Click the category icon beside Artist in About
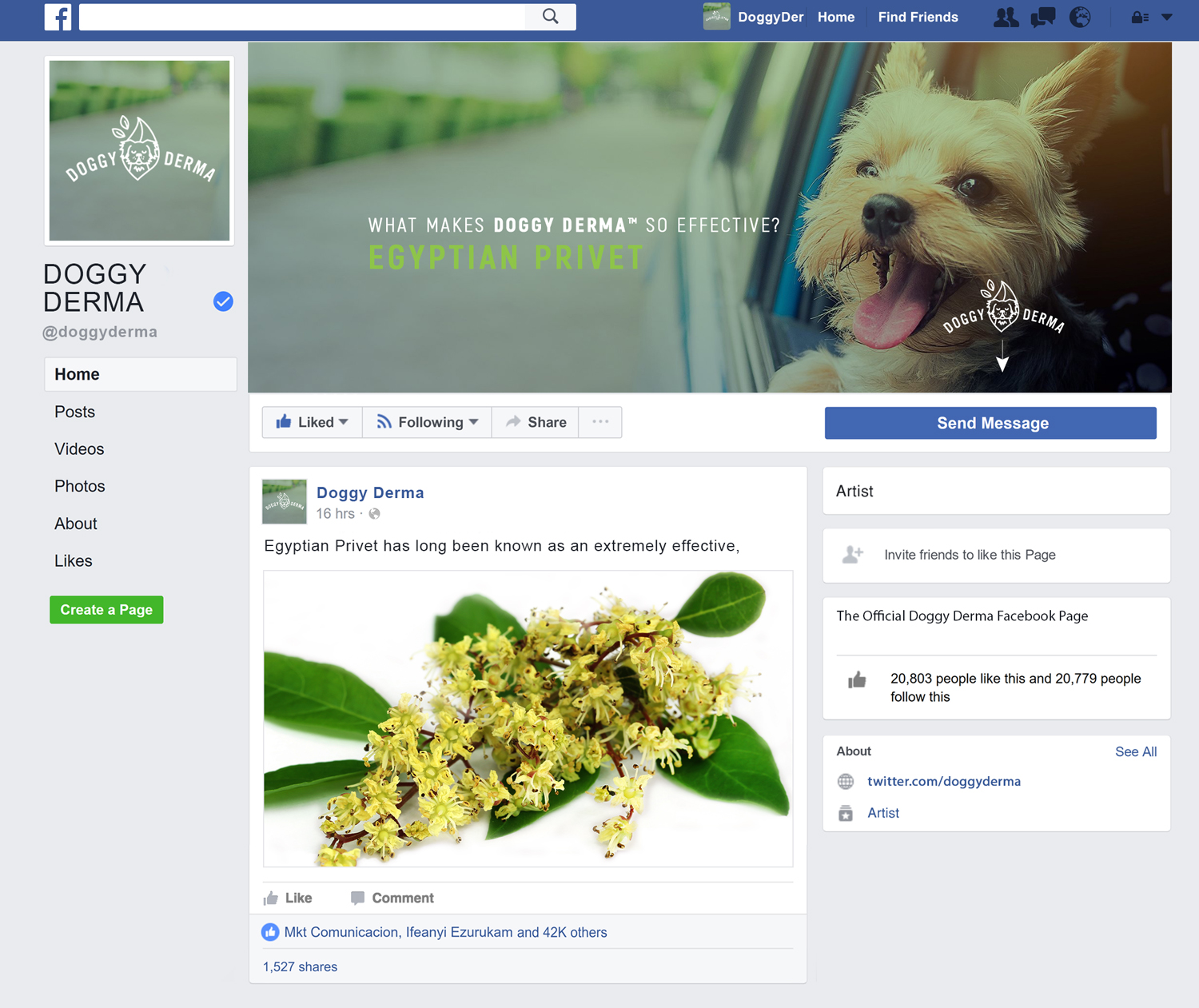The image size is (1199, 1008). 846,813
